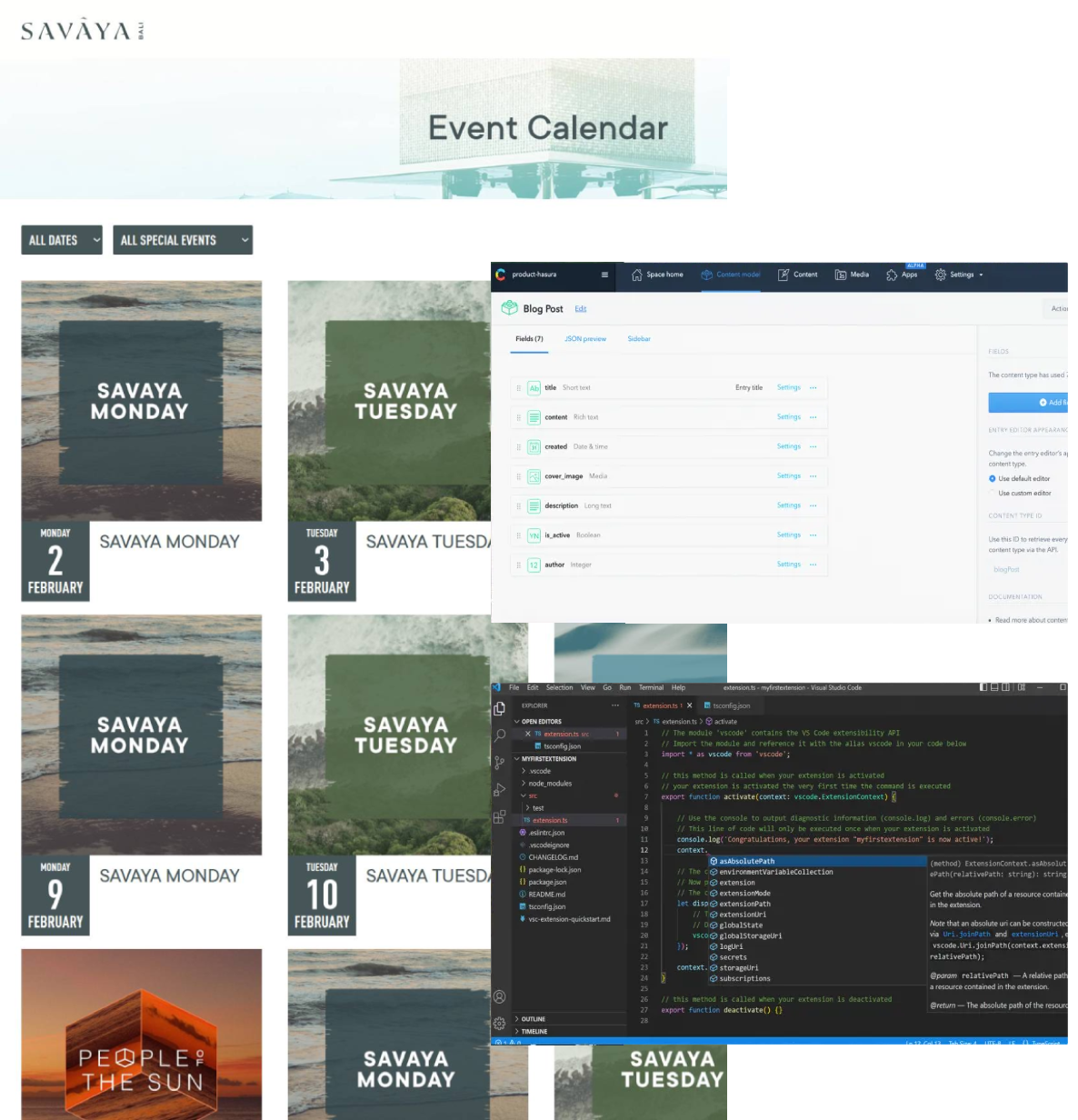
Task: Select globalState autocomplete suggestion
Action: point(817,925)
